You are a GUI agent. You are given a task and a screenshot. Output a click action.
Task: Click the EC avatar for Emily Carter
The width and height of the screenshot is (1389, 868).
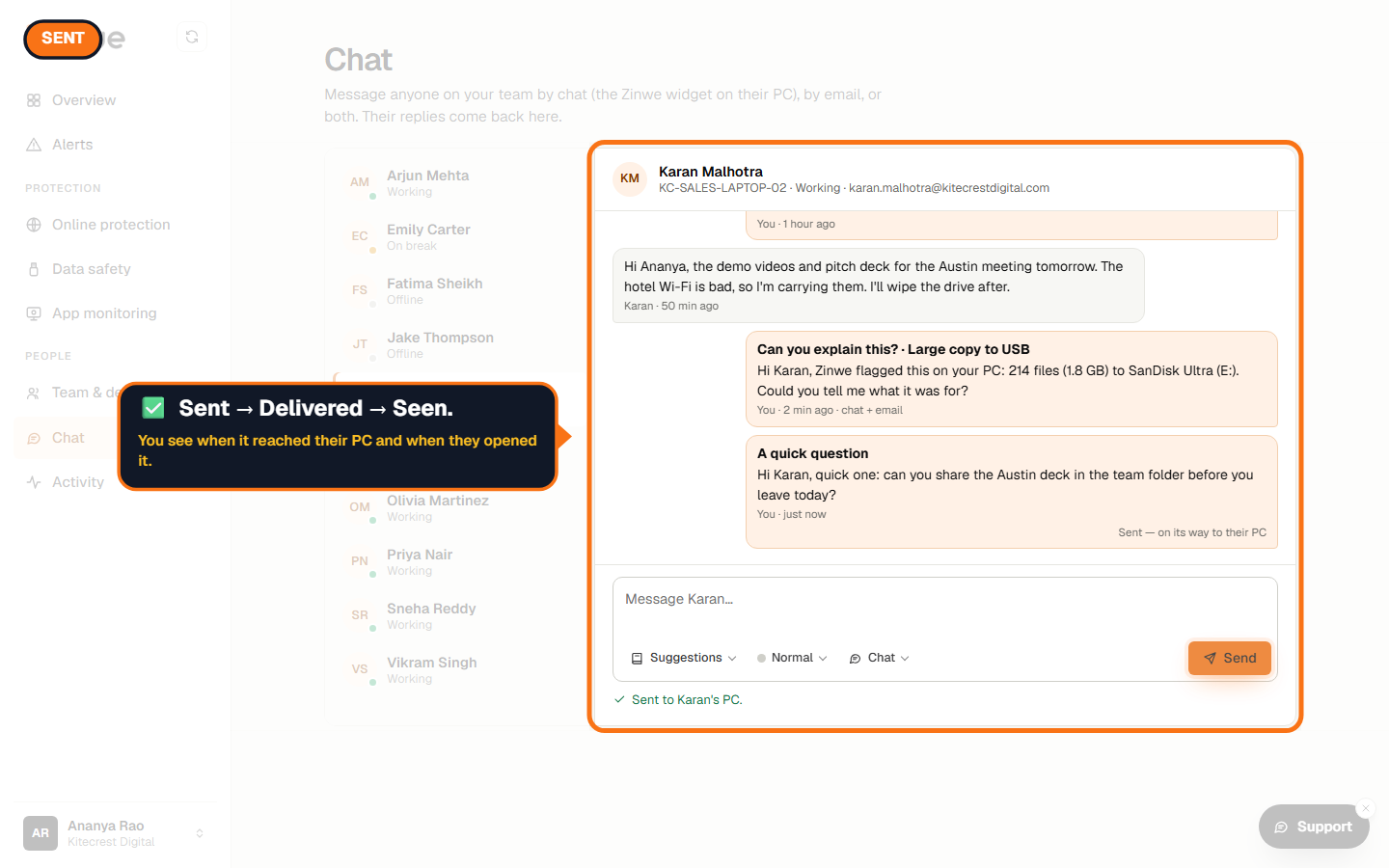point(360,236)
